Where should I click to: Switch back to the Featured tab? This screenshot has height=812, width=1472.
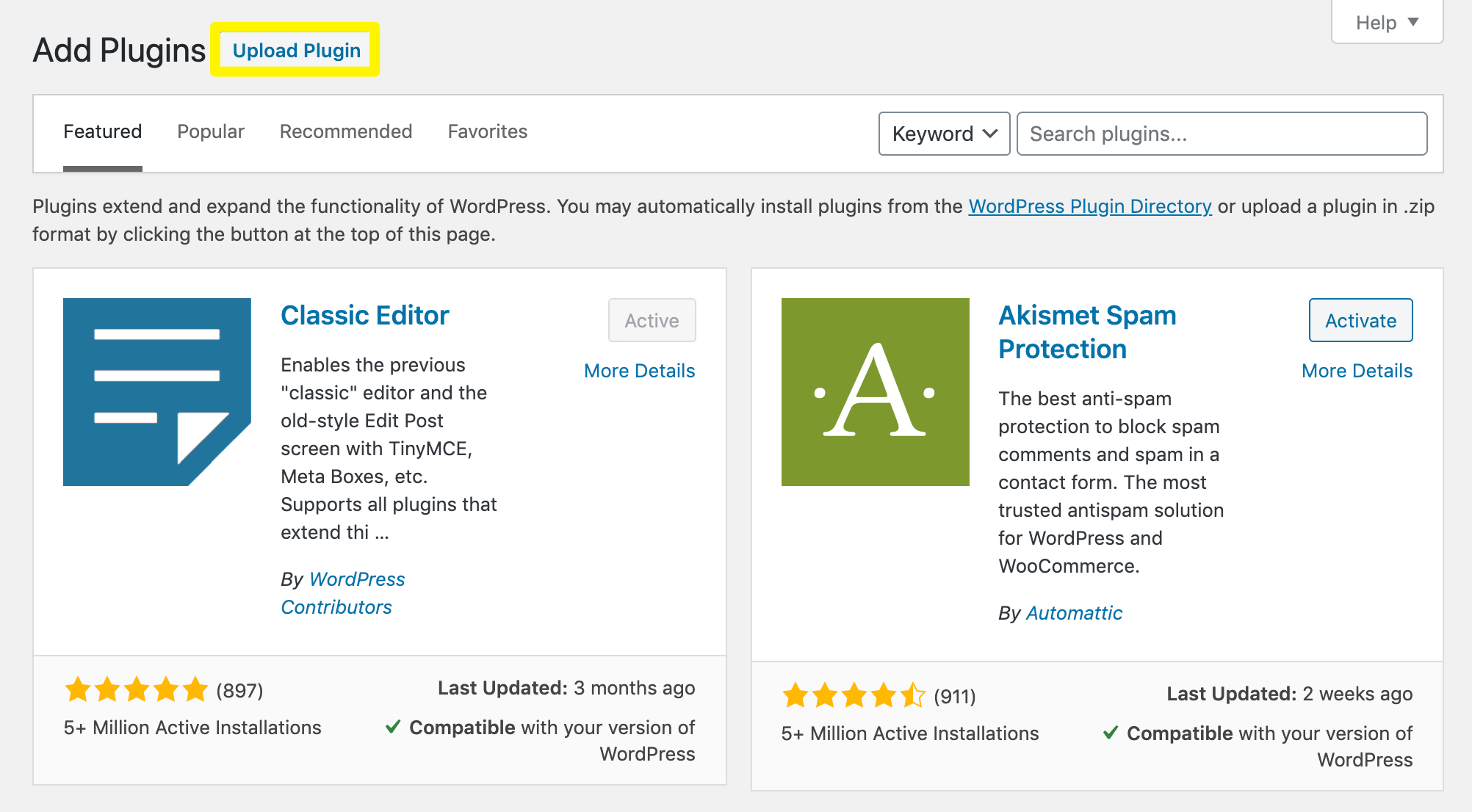click(x=102, y=131)
